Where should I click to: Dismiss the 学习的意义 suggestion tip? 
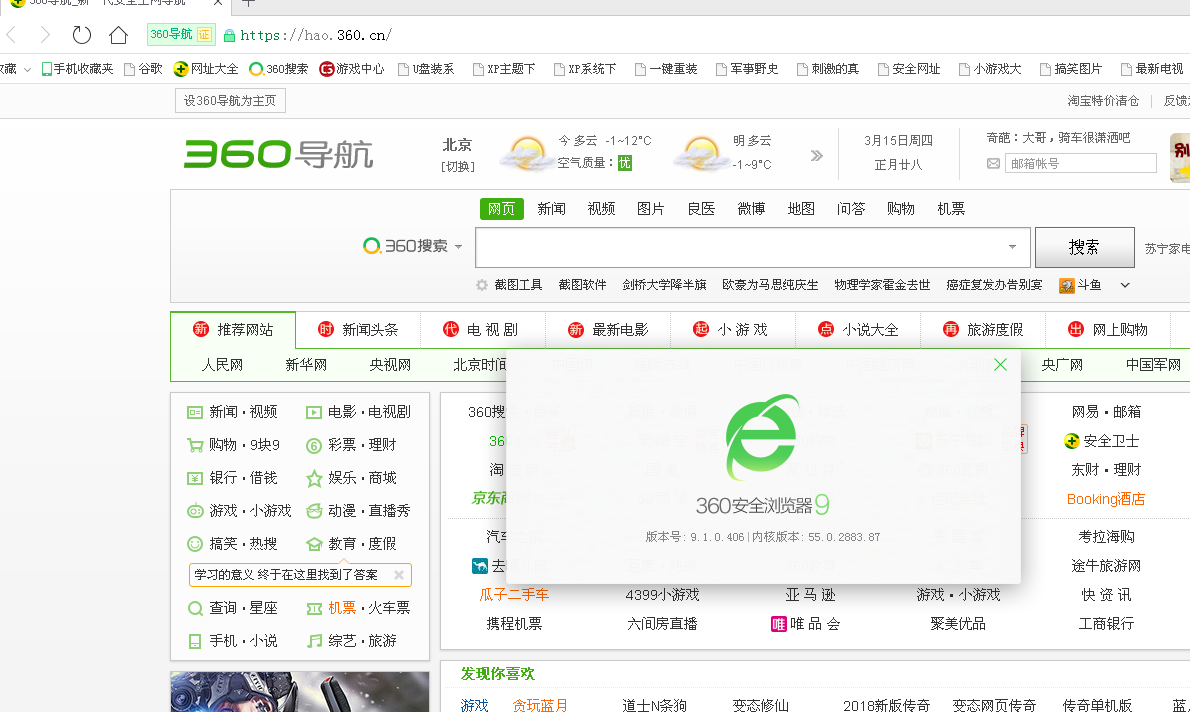coord(398,575)
